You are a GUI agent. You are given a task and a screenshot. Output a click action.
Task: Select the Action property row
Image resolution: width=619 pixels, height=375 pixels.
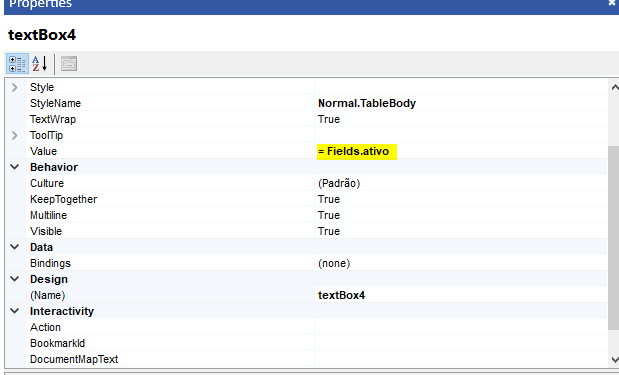[316, 327]
